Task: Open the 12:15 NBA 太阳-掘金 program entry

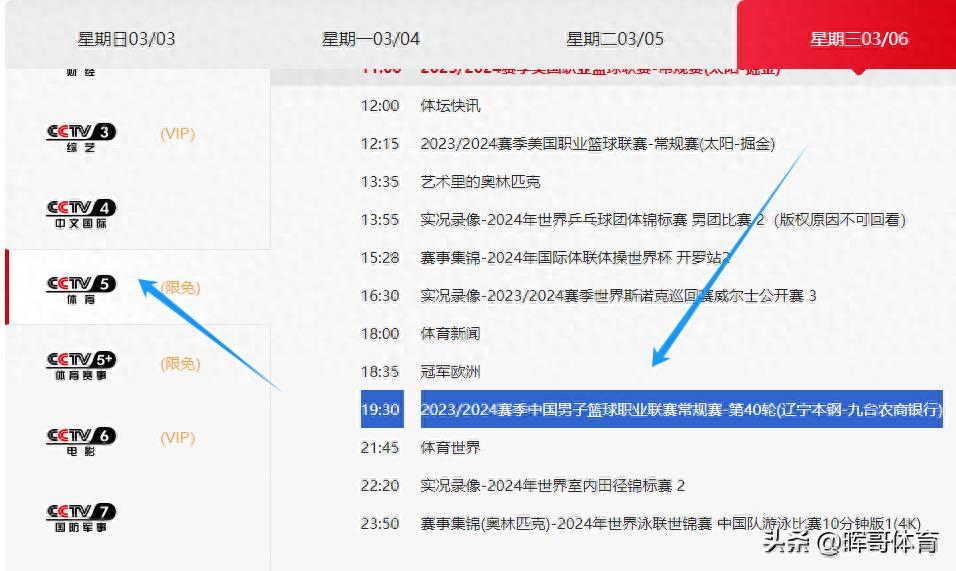Action: 597,143
